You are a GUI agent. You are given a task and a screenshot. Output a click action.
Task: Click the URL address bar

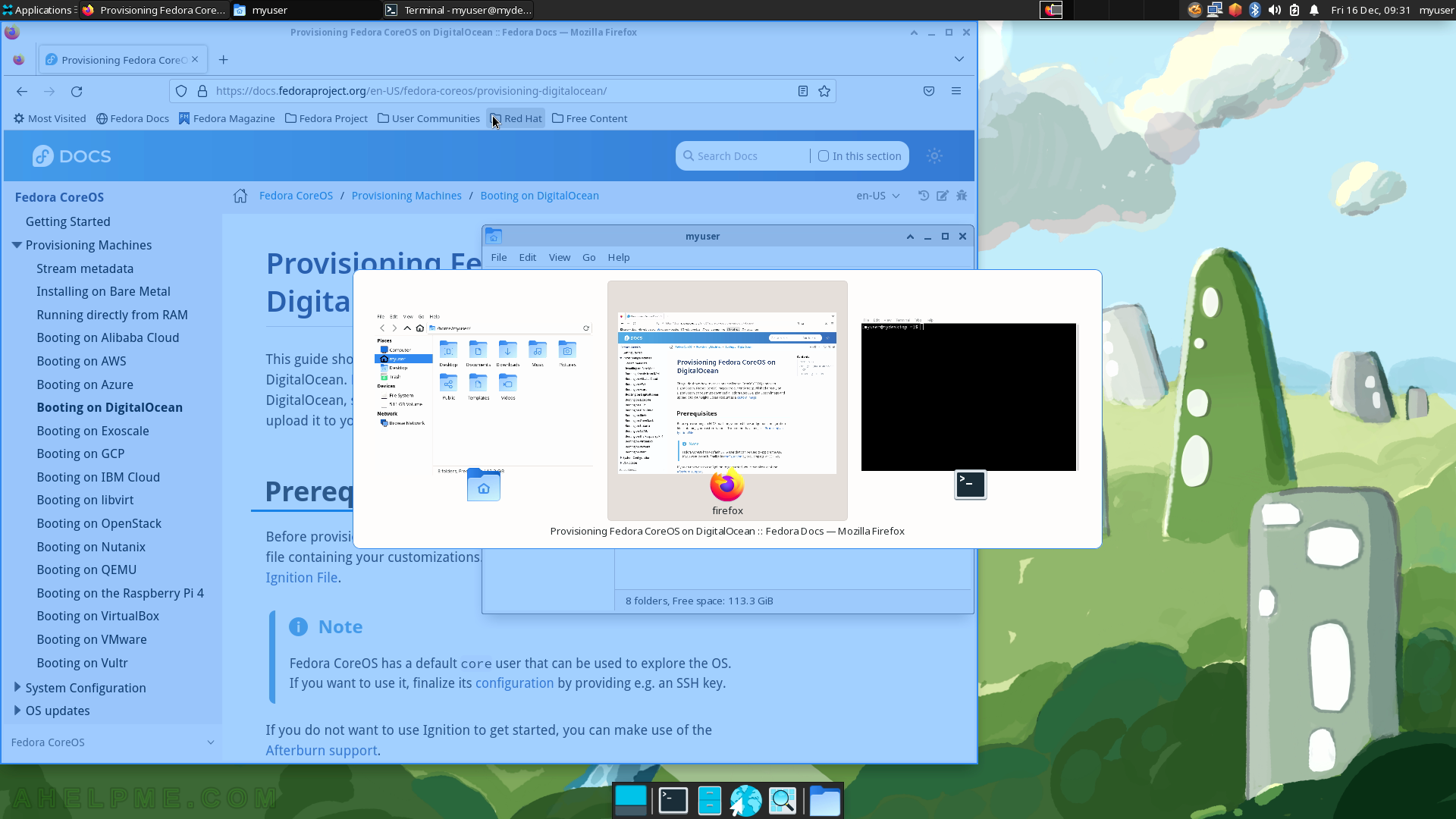[x=500, y=91]
